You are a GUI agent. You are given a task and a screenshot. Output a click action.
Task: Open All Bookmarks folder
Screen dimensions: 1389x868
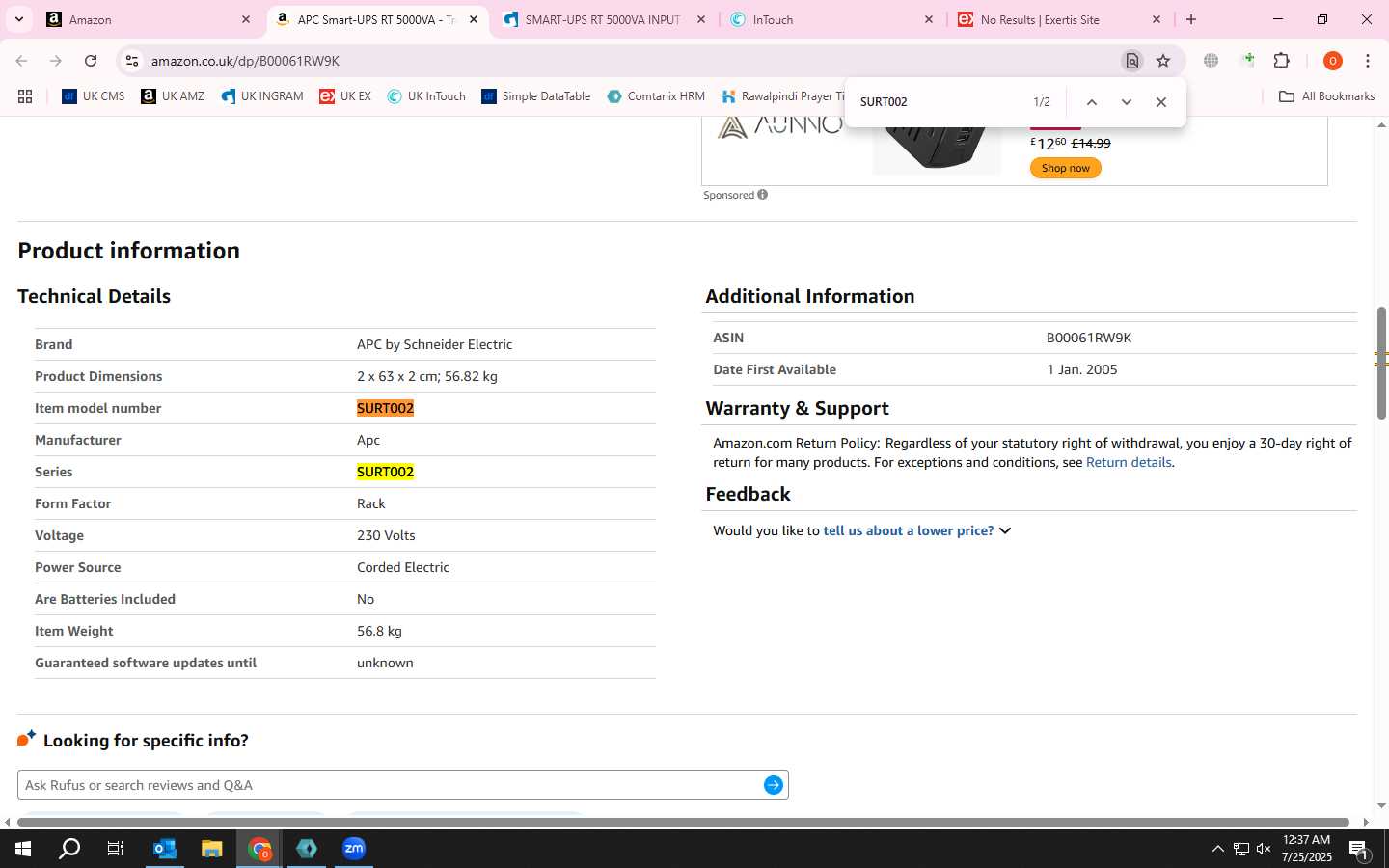point(1326,96)
